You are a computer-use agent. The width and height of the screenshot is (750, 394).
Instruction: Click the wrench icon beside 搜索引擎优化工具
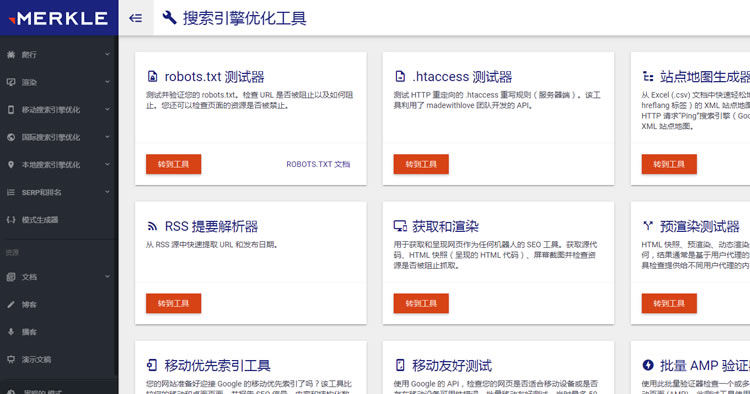(x=169, y=18)
